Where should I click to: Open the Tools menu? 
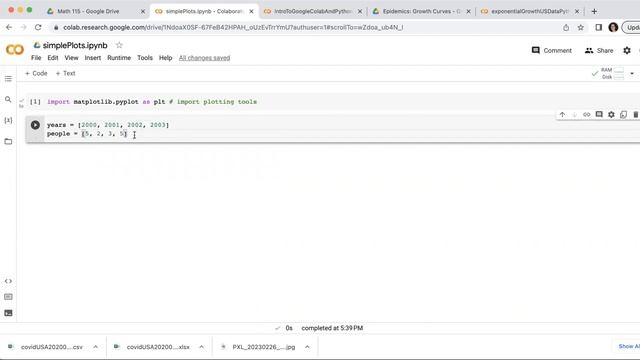click(145, 58)
